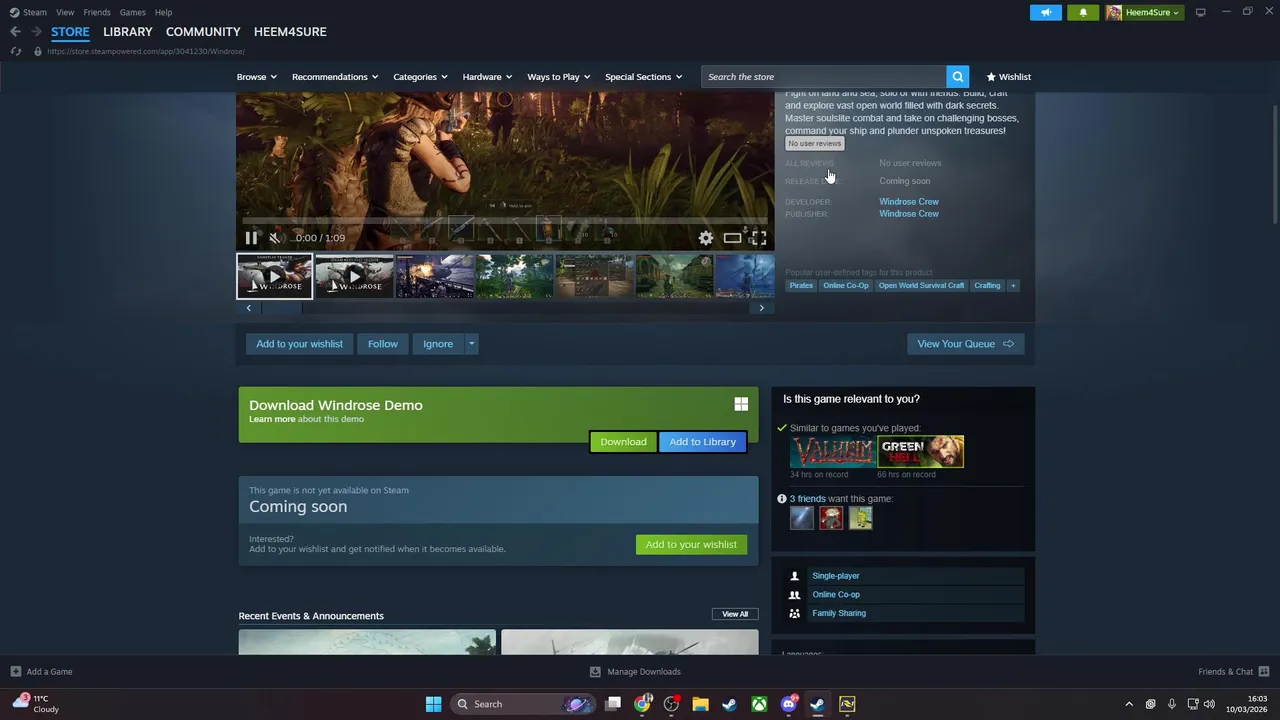Click the top Add to your wishlist button
This screenshot has height=720, width=1280.
click(x=299, y=344)
